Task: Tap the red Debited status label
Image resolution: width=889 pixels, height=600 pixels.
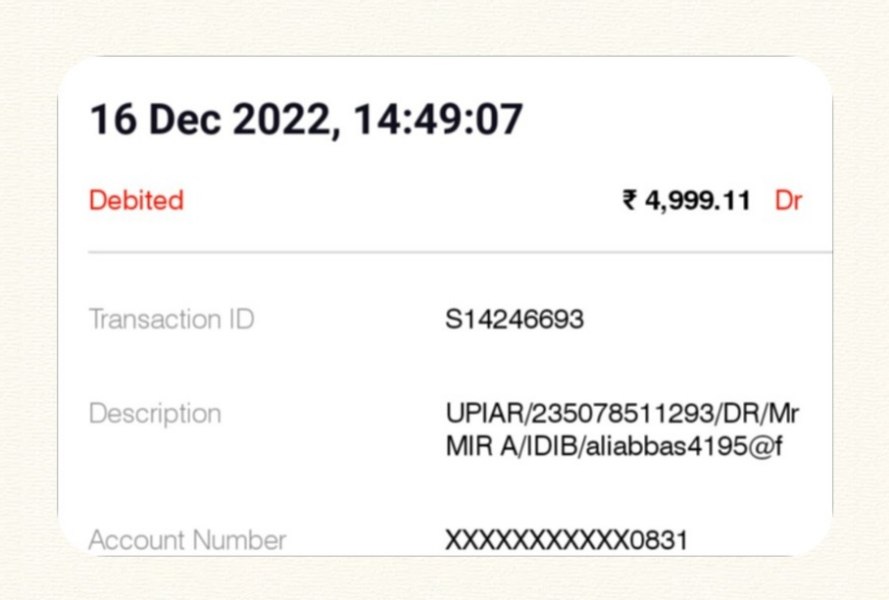Action: pyautogui.click(x=137, y=200)
